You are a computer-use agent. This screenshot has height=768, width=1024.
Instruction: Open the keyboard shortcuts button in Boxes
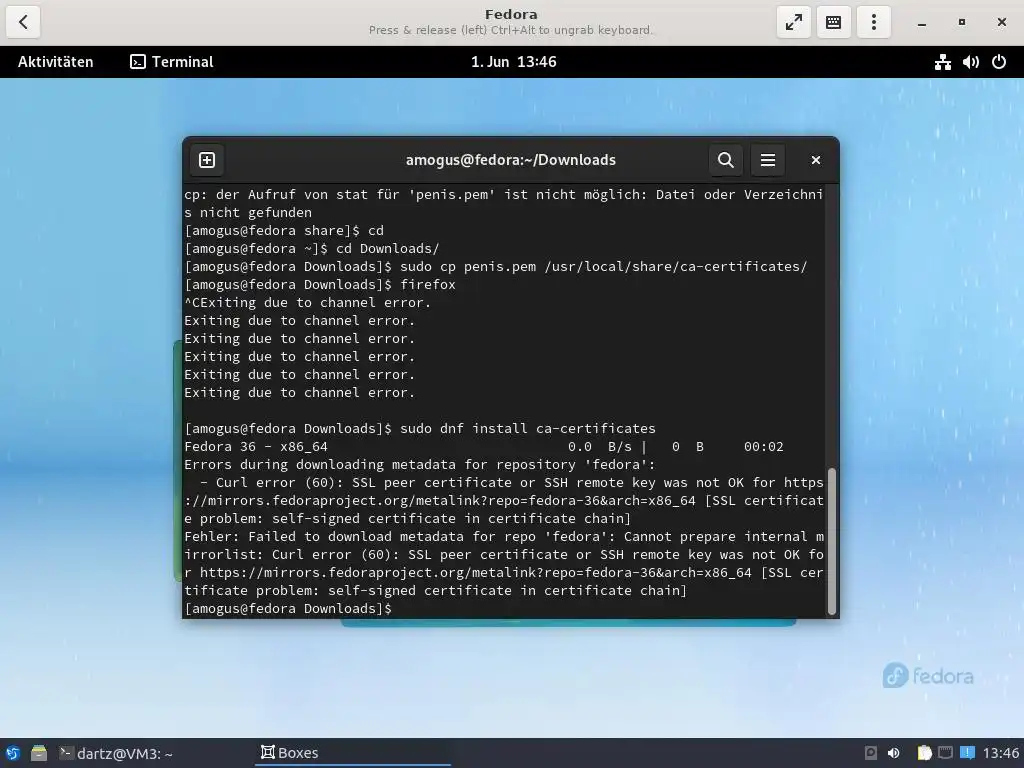click(x=833, y=22)
